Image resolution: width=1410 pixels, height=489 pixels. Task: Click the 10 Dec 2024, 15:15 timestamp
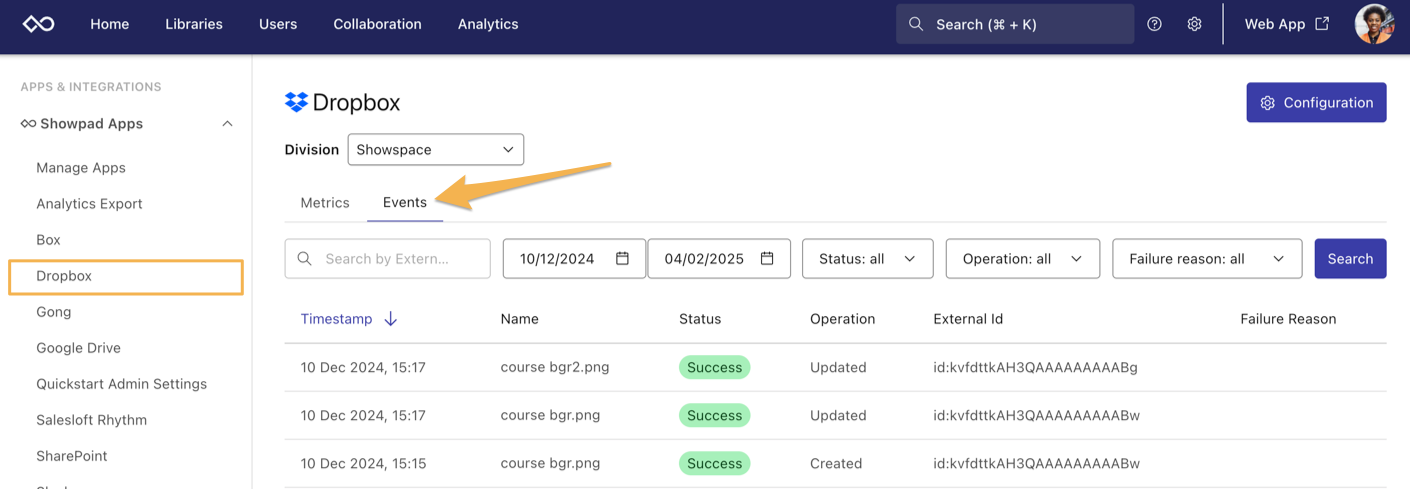[363, 463]
